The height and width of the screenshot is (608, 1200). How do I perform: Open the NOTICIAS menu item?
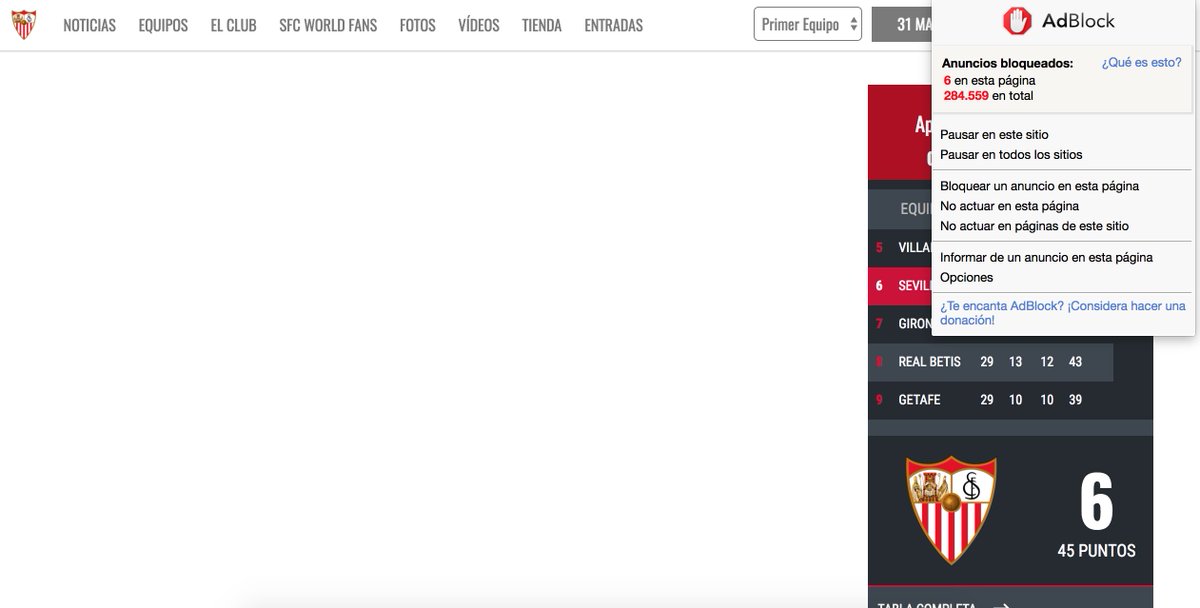89,25
